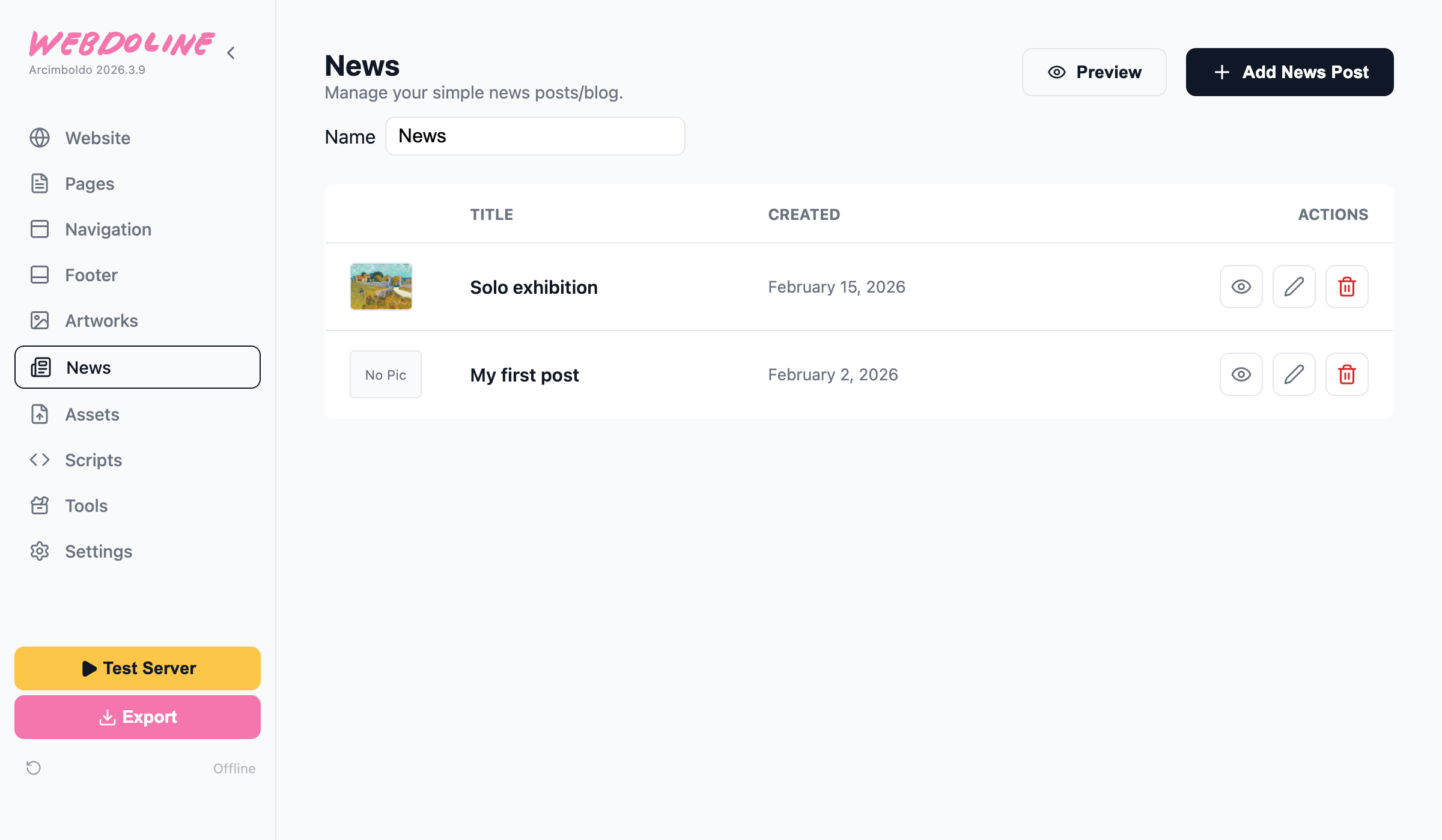Edit the My first post entry
The height and width of the screenshot is (840, 1442).
[x=1294, y=374]
